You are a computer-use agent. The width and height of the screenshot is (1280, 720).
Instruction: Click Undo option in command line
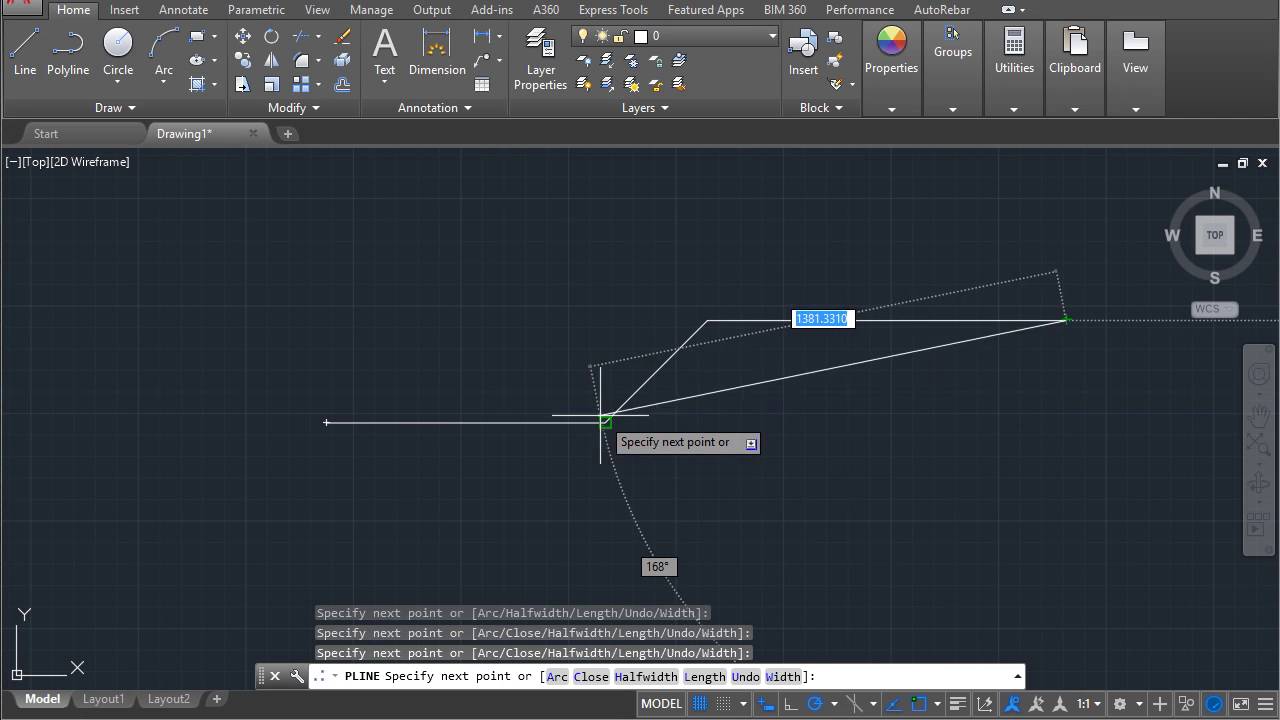tap(746, 677)
